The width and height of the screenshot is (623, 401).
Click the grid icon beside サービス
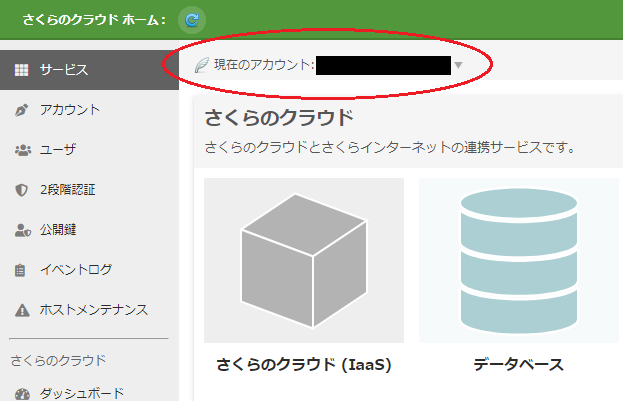coord(20,70)
